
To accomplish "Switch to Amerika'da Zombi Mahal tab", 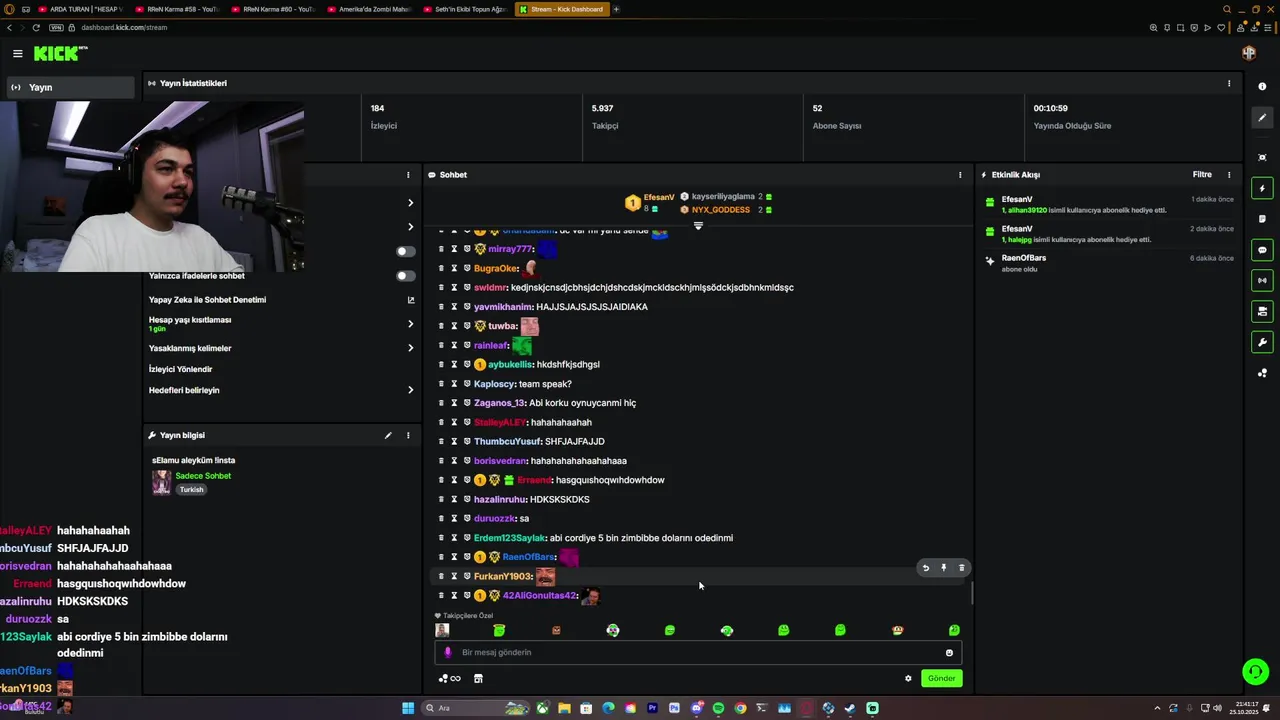I will [x=368, y=9].
